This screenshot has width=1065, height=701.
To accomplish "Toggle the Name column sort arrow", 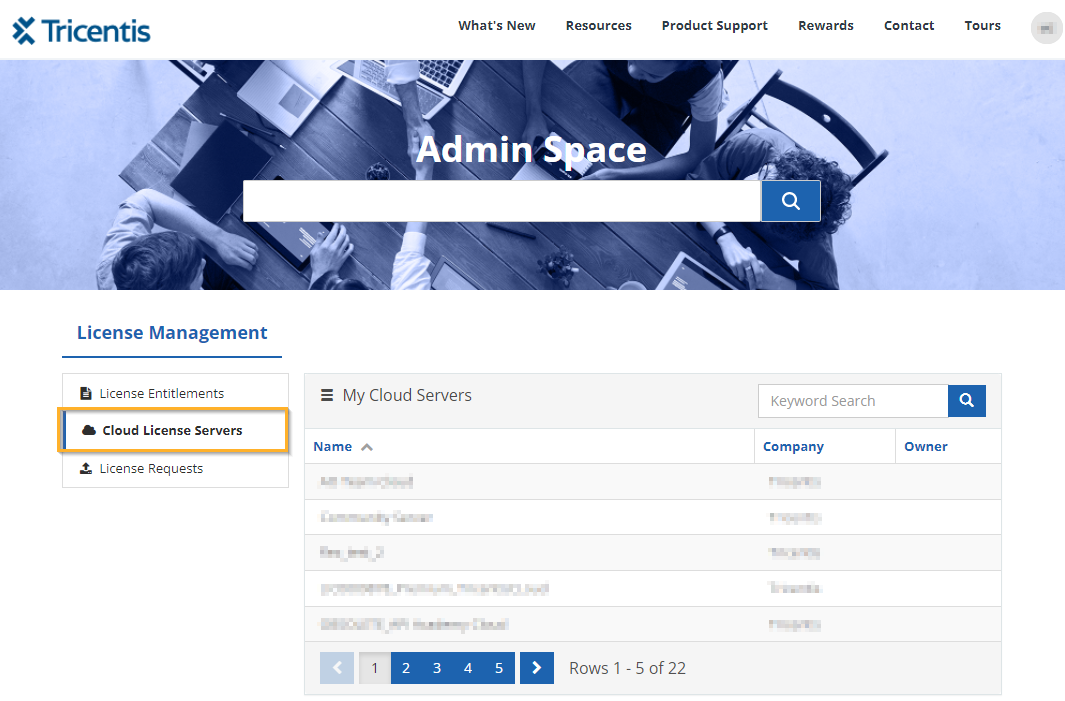I will pyautogui.click(x=367, y=447).
